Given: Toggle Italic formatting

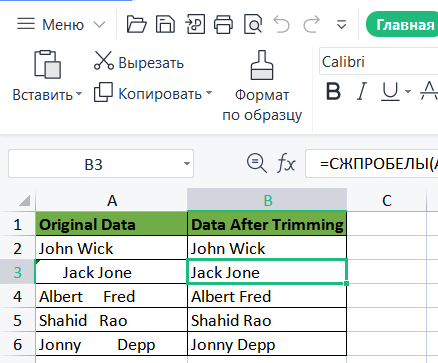Looking at the screenshot, I should coord(362,91).
